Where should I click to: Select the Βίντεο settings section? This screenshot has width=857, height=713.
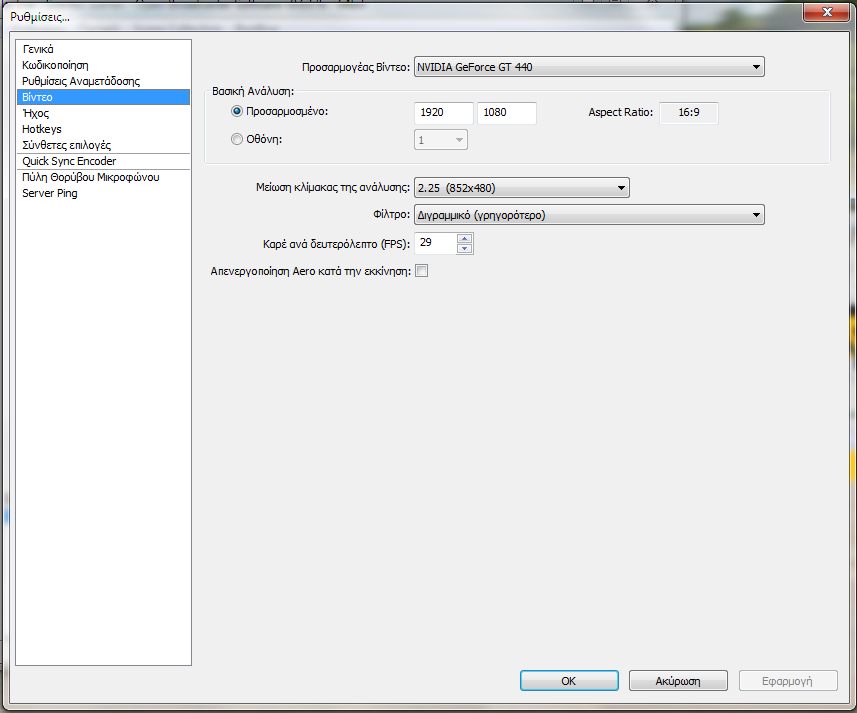point(103,97)
